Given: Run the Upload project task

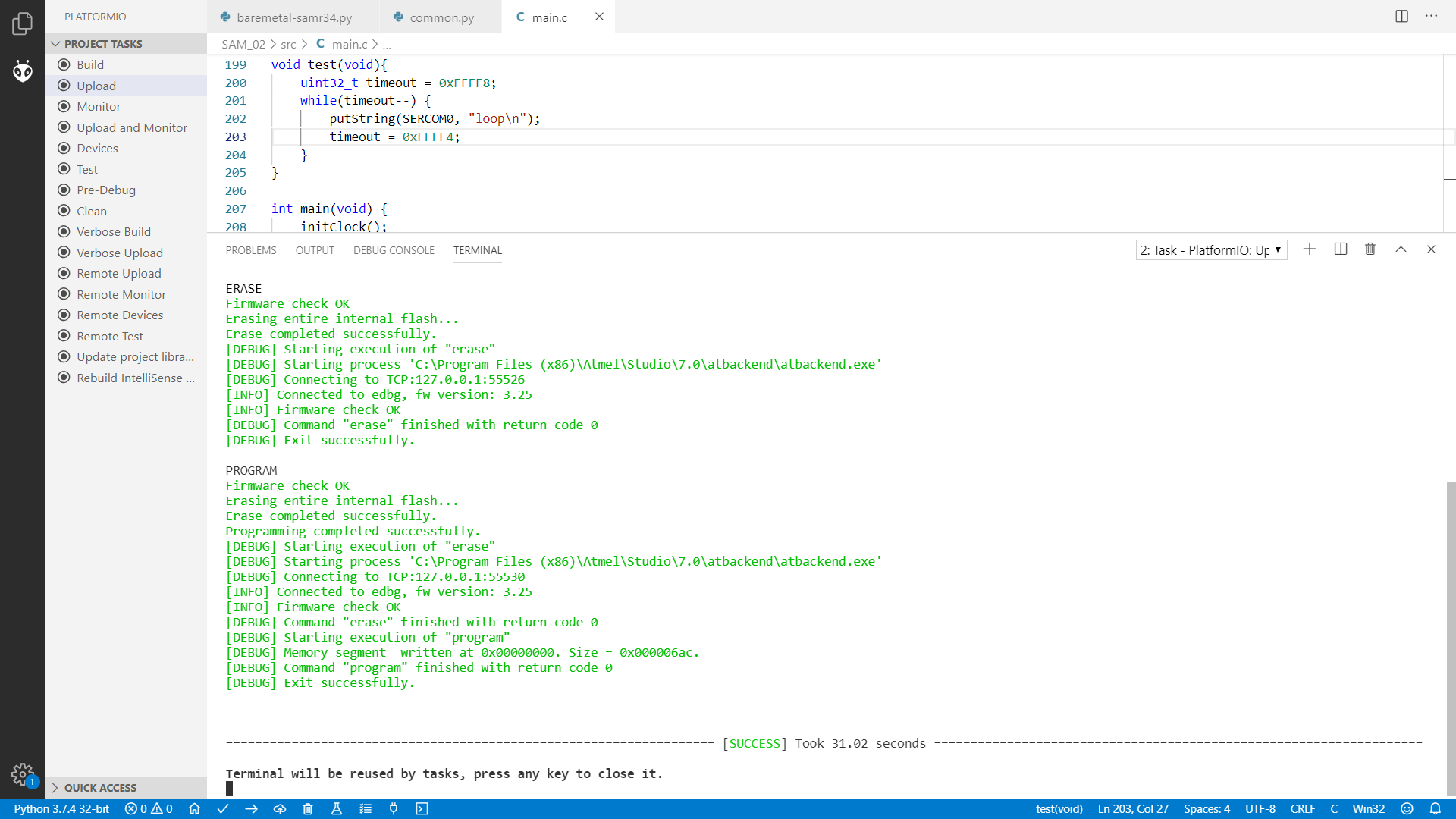Looking at the screenshot, I should (126, 86).
